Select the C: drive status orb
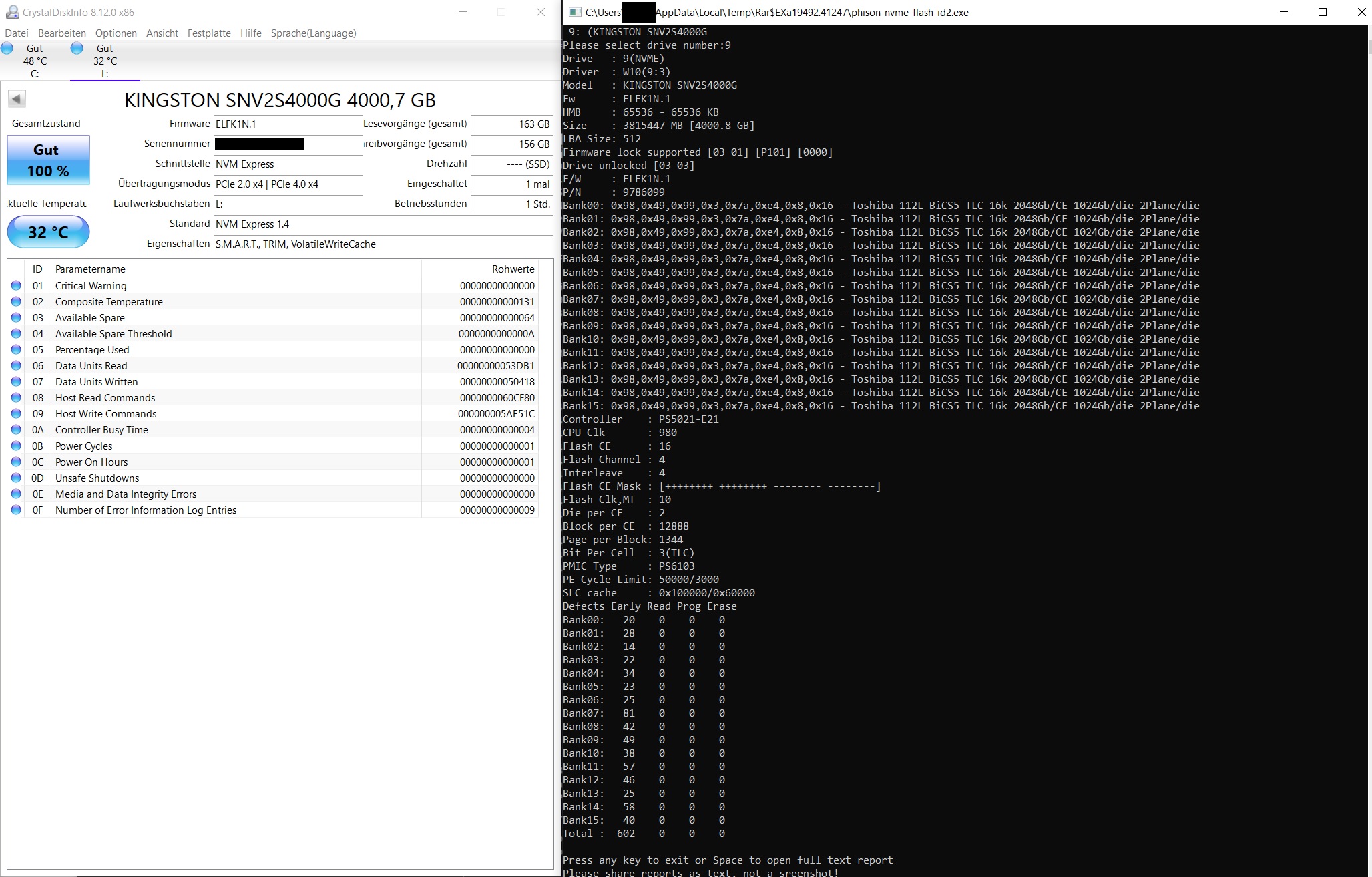1372x877 pixels. pyautogui.click(x=7, y=48)
